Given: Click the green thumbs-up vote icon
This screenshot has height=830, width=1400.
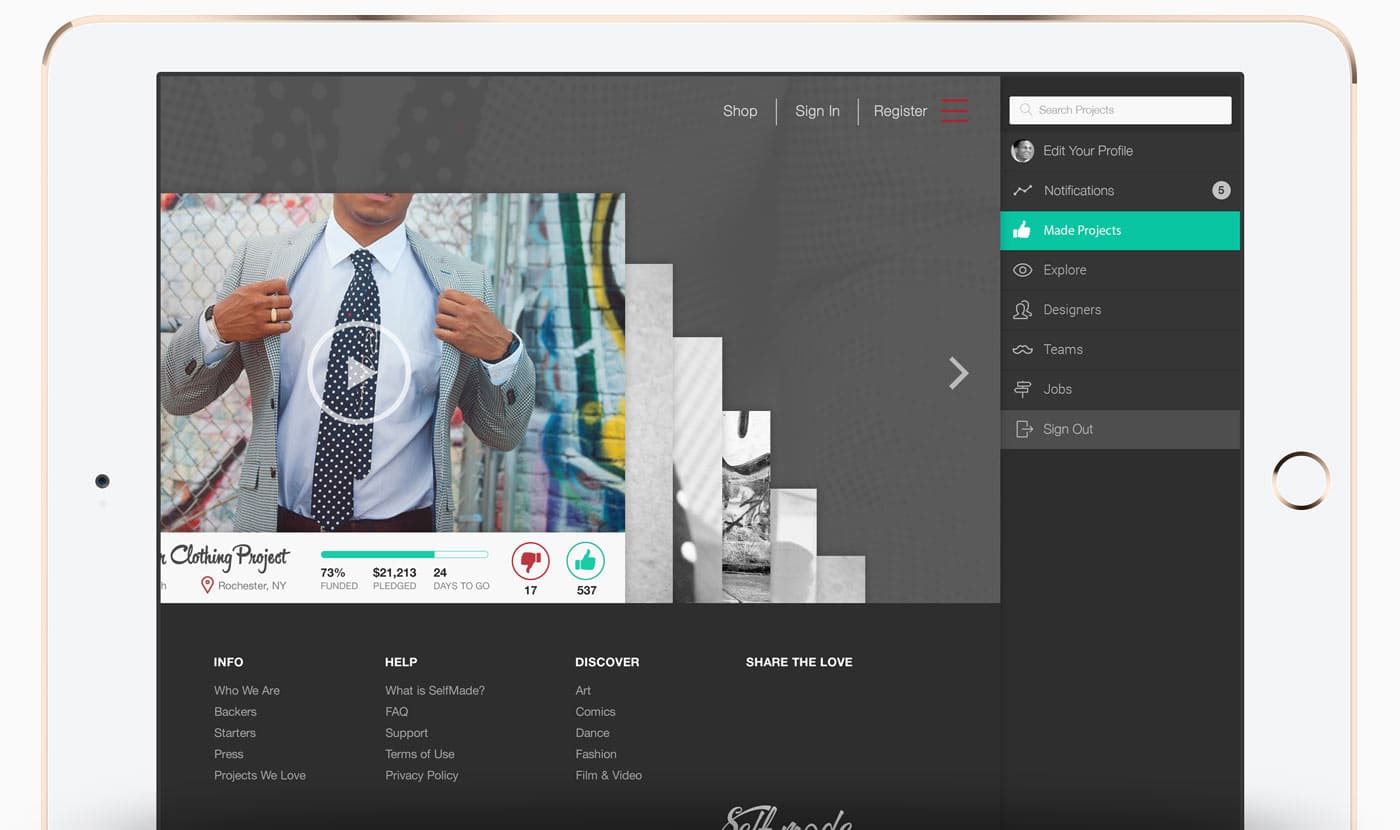Looking at the screenshot, I should pyautogui.click(x=585, y=561).
